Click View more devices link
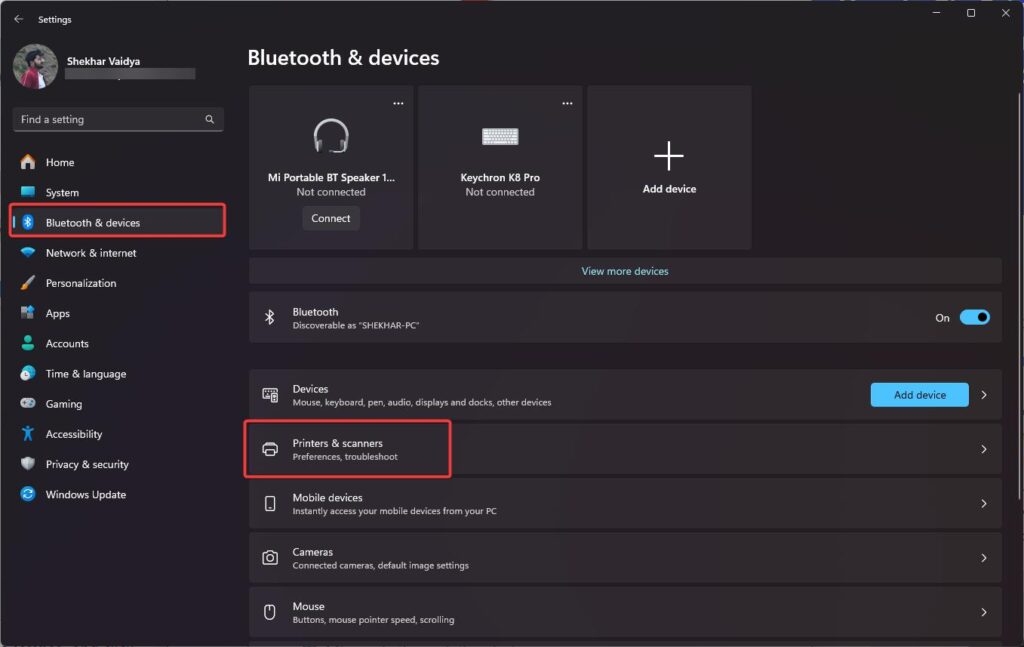1024x647 pixels. pos(625,271)
